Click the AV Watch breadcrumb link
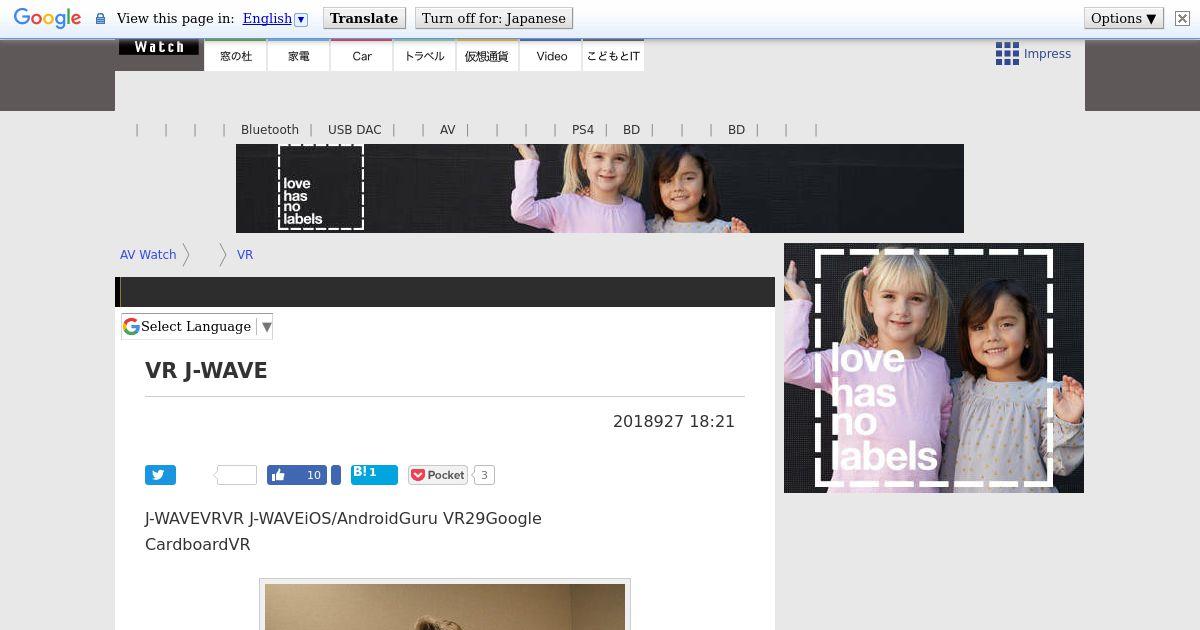This screenshot has width=1200, height=630. point(148,255)
